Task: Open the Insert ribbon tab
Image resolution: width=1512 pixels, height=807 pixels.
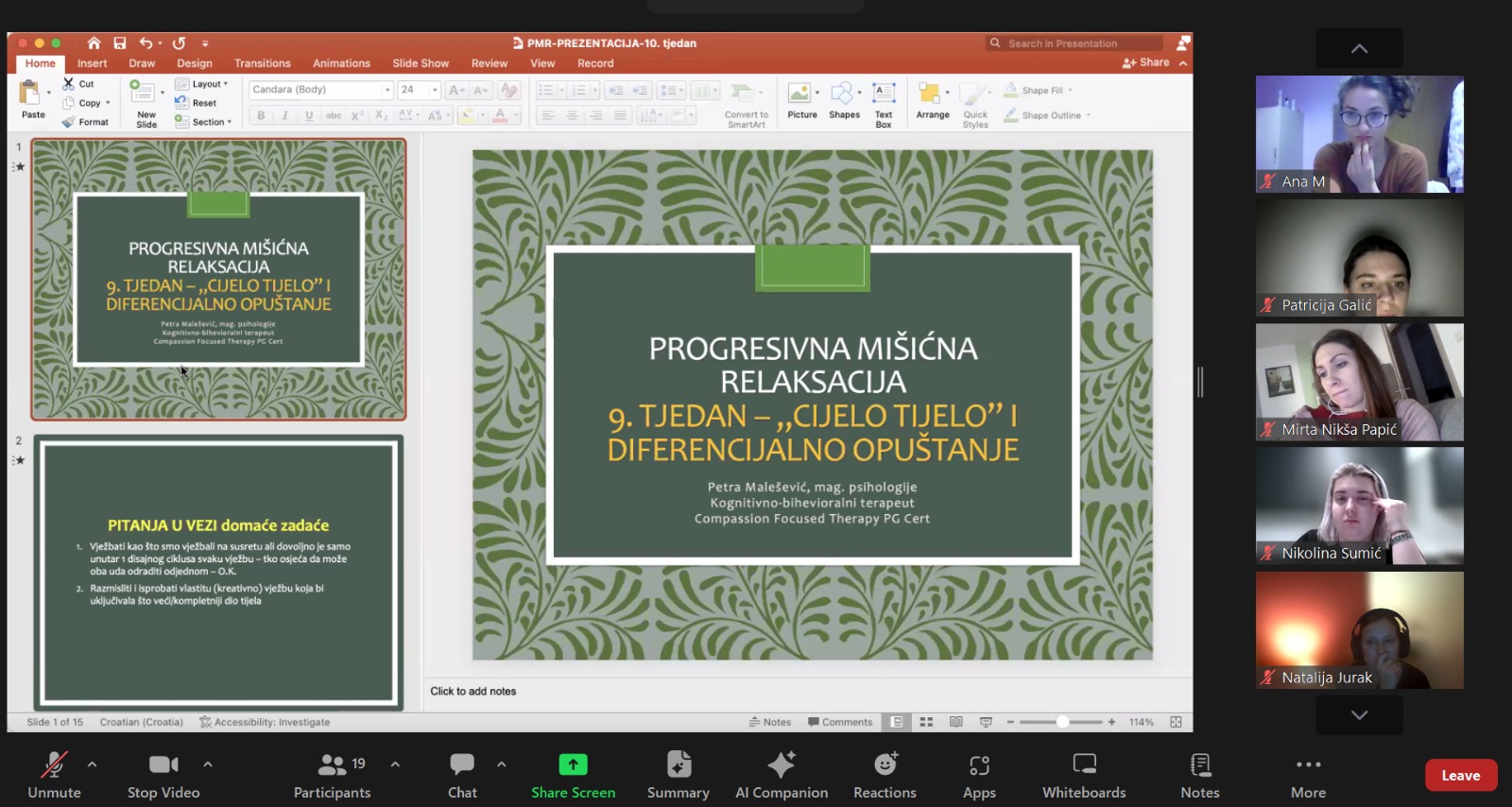Action: (x=93, y=63)
